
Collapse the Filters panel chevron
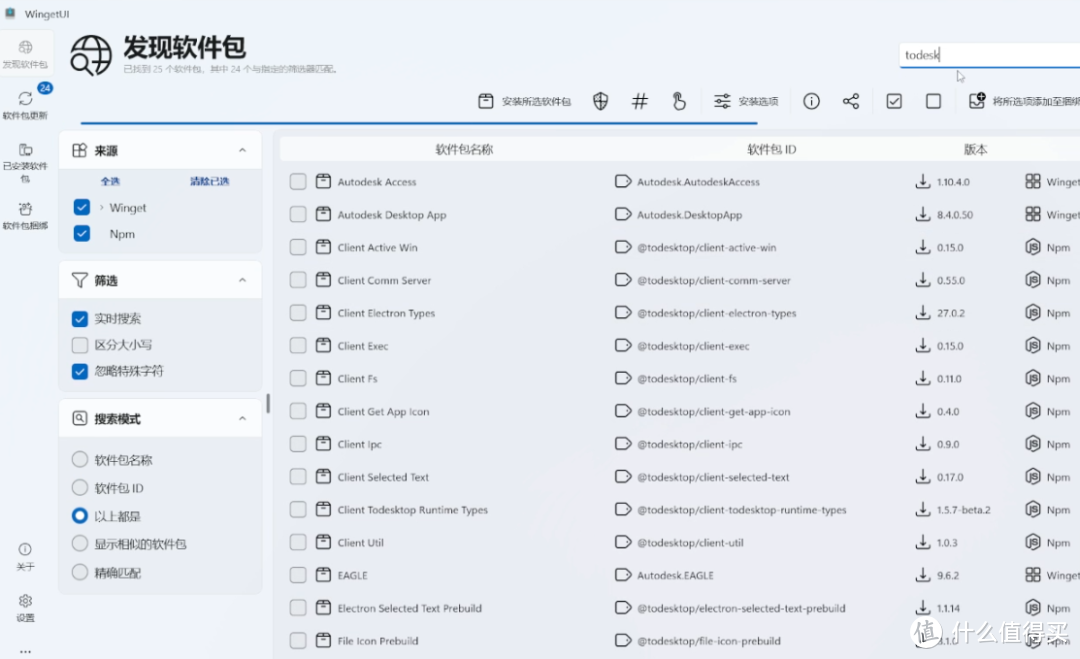[242, 280]
